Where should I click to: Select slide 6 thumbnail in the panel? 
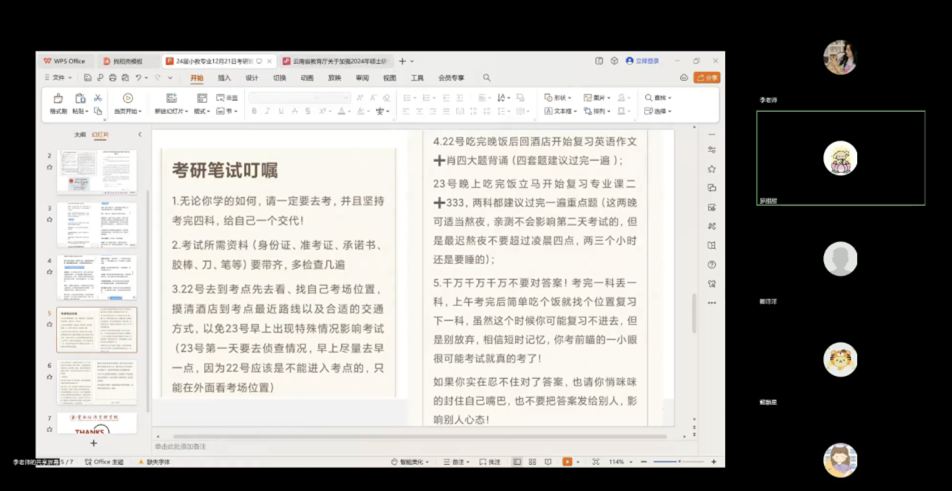pyautogui.click(x=96, y=382)
